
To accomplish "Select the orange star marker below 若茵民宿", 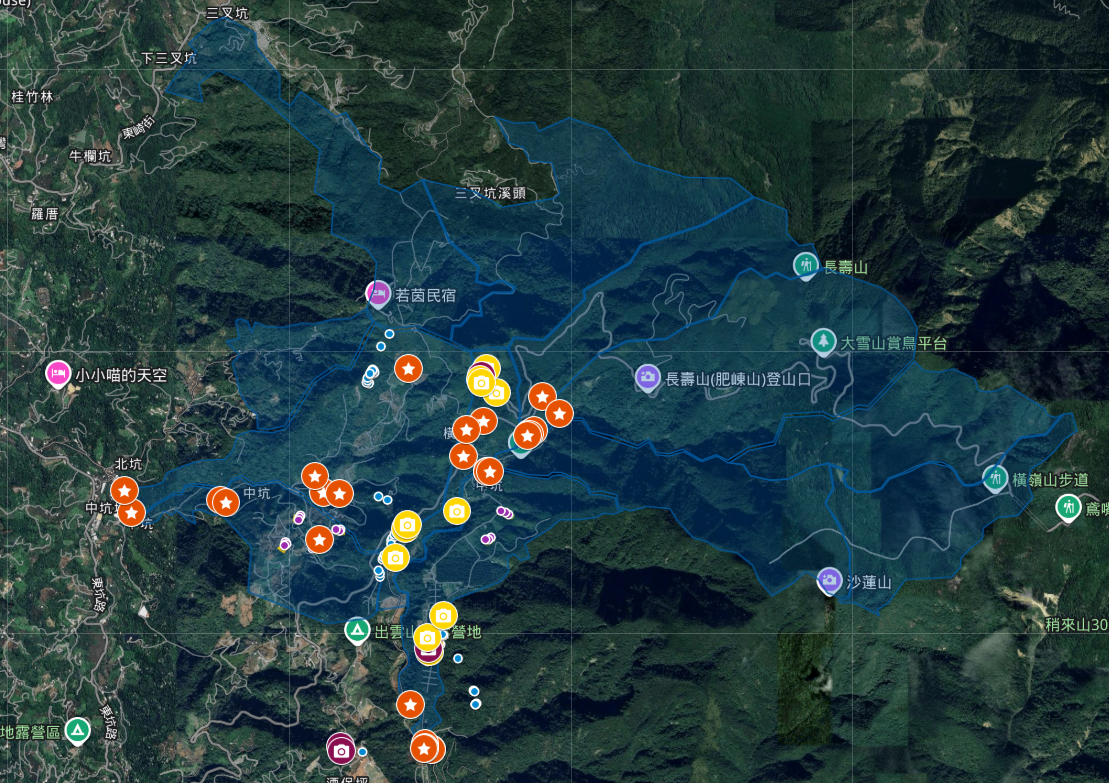I will pos(408,368).
